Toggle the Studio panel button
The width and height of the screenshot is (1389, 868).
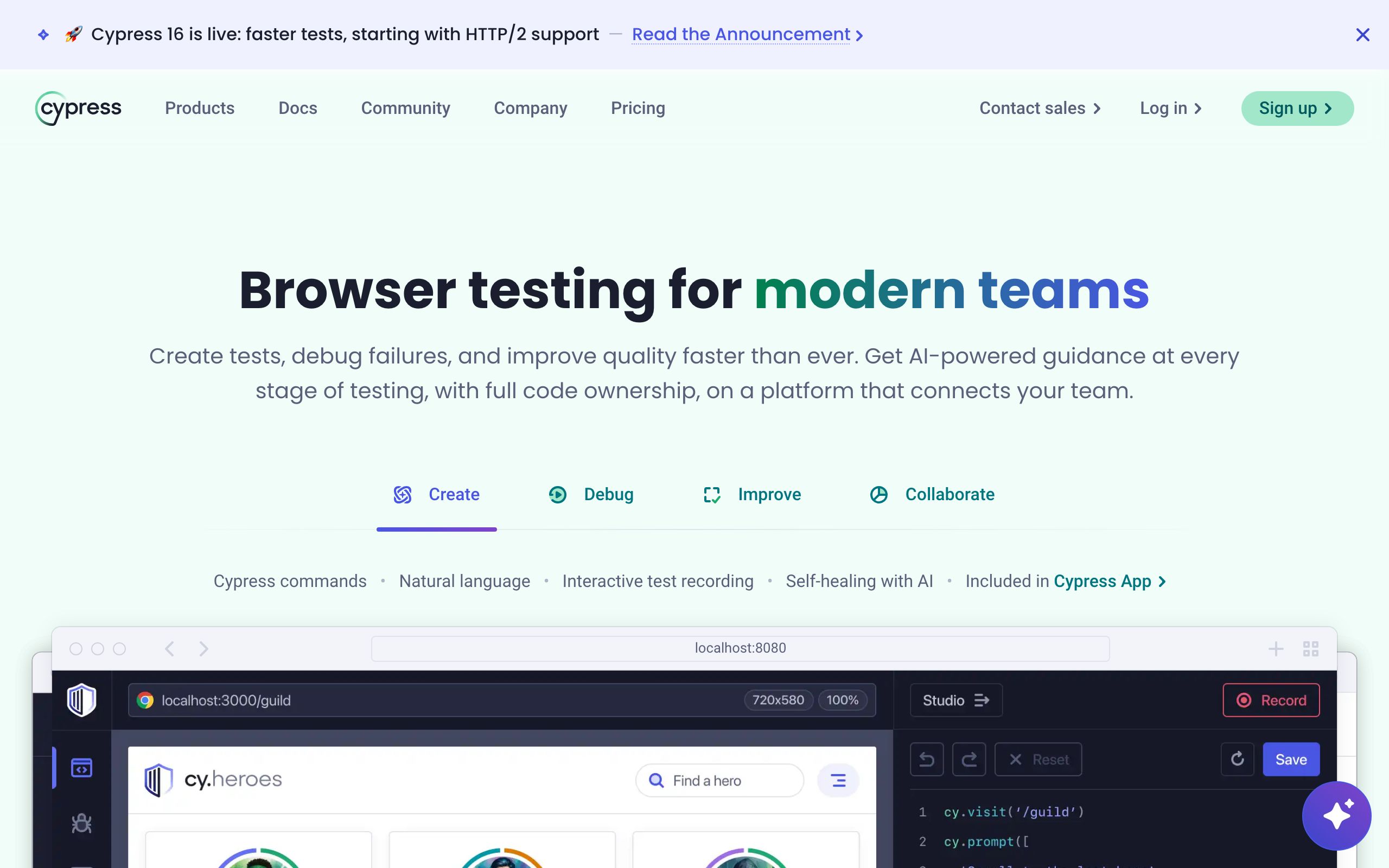(955, 700)
